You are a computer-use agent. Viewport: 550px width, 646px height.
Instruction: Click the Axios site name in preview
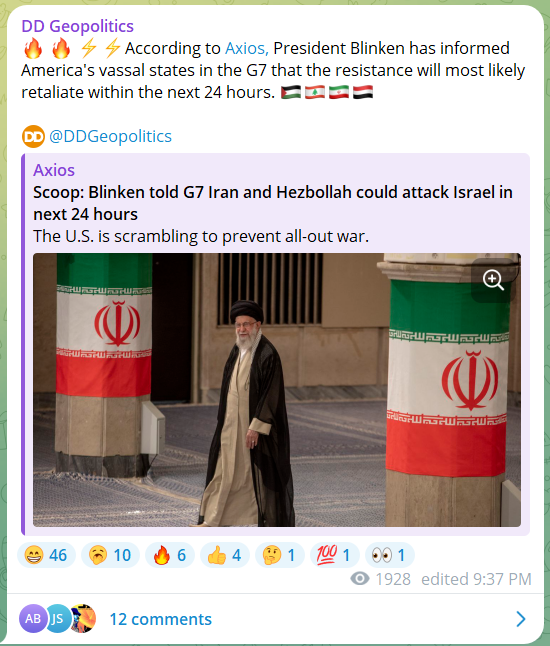[54, 170]
